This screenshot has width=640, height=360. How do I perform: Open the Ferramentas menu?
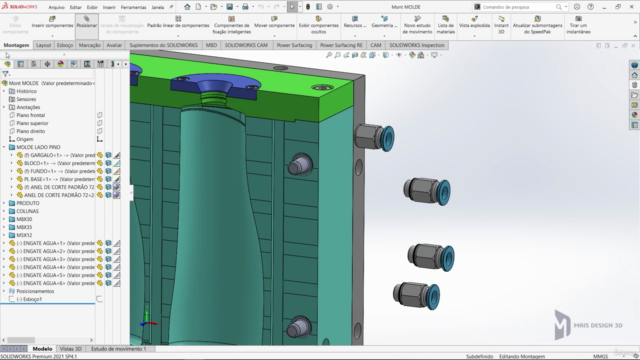point(133,7)
